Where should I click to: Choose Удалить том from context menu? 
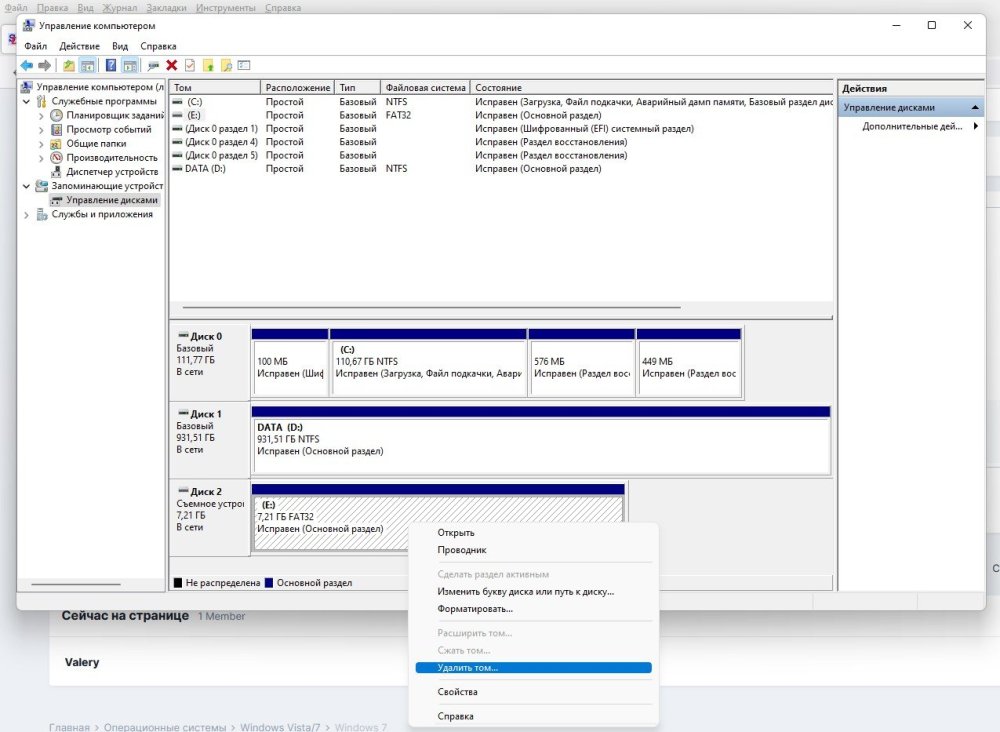[x=467, y=668]
